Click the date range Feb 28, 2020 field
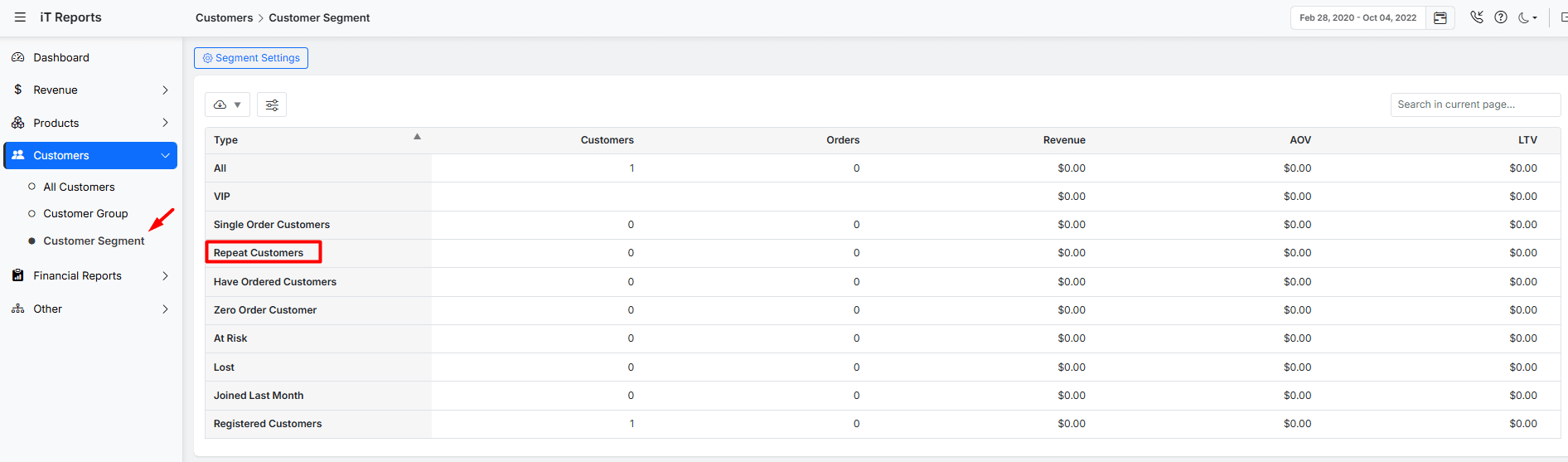 1357,17
